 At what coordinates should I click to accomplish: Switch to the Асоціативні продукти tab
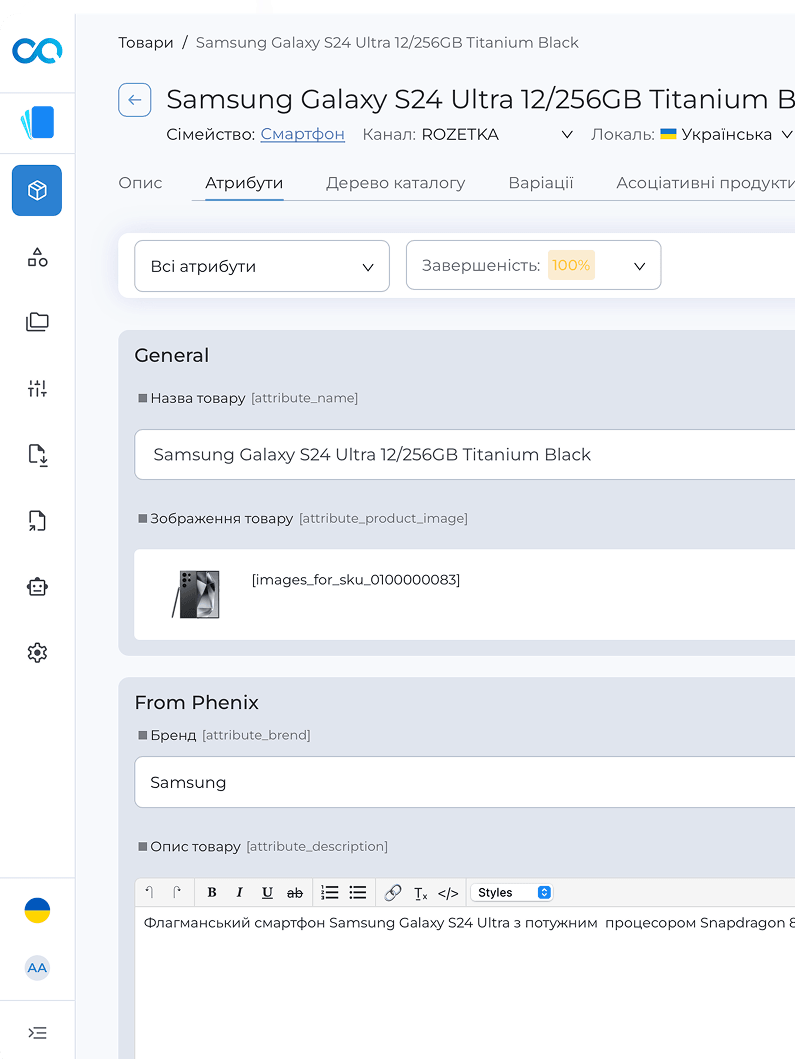point(705,183)
